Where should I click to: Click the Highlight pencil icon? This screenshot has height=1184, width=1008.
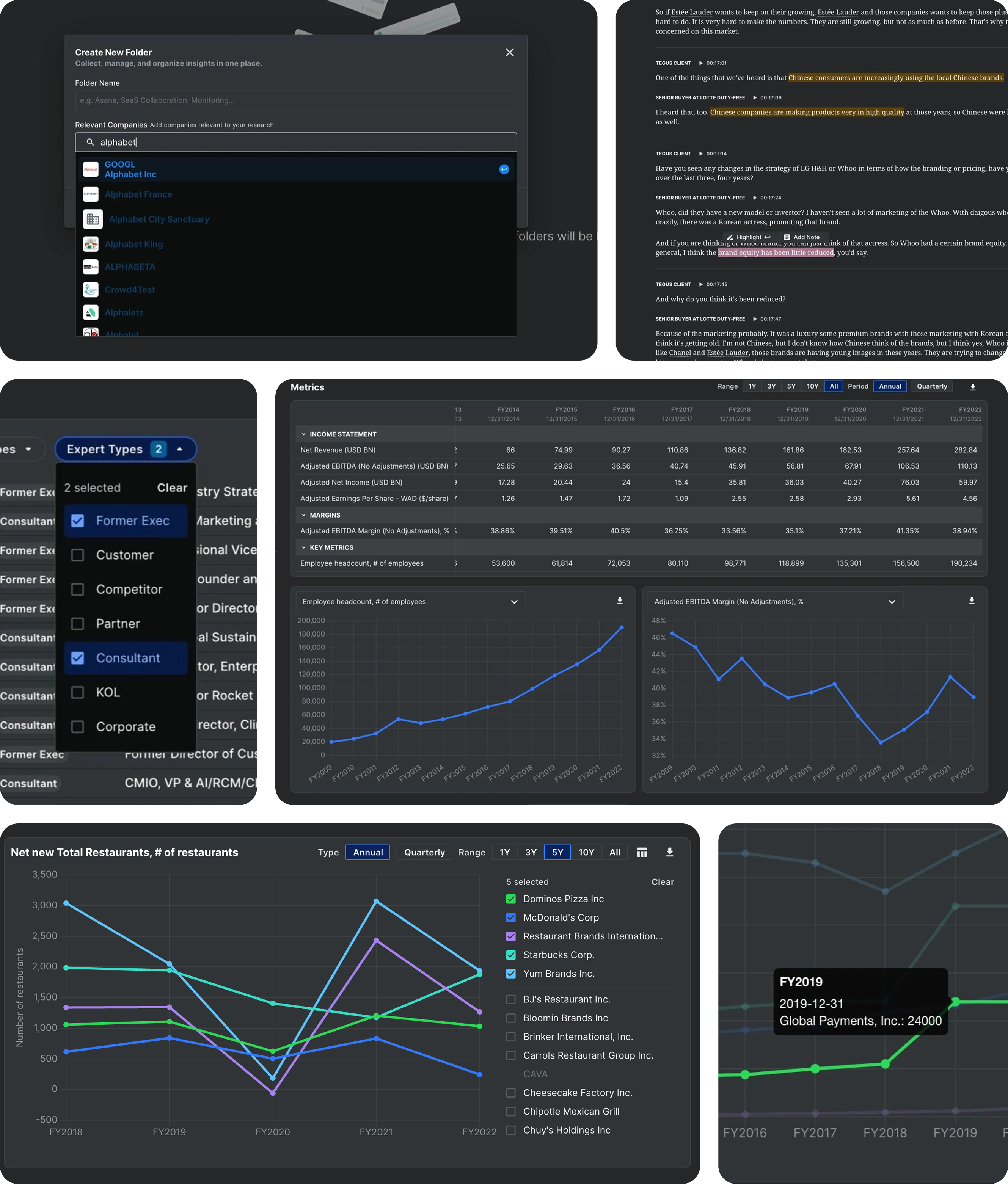click(730, 237)
